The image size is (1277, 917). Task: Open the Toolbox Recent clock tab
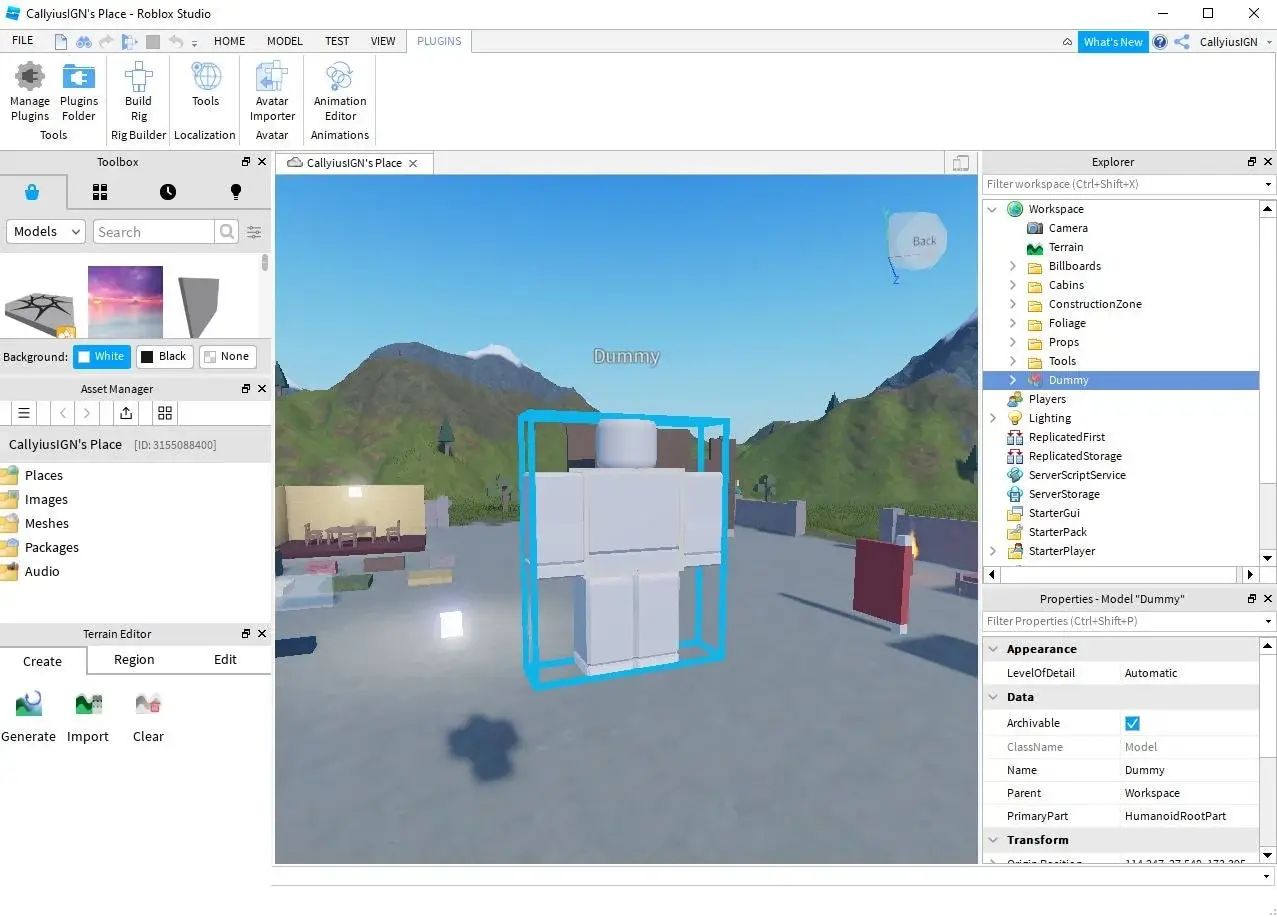(x=168, y=192)
